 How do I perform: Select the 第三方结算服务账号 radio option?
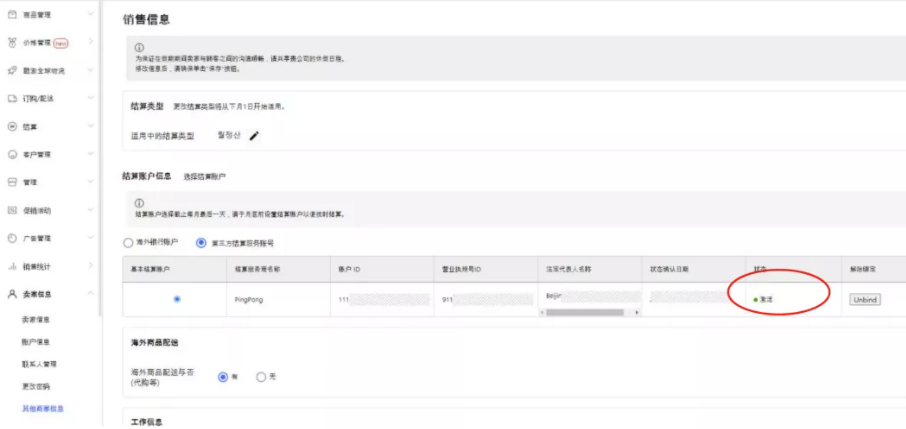202,242
